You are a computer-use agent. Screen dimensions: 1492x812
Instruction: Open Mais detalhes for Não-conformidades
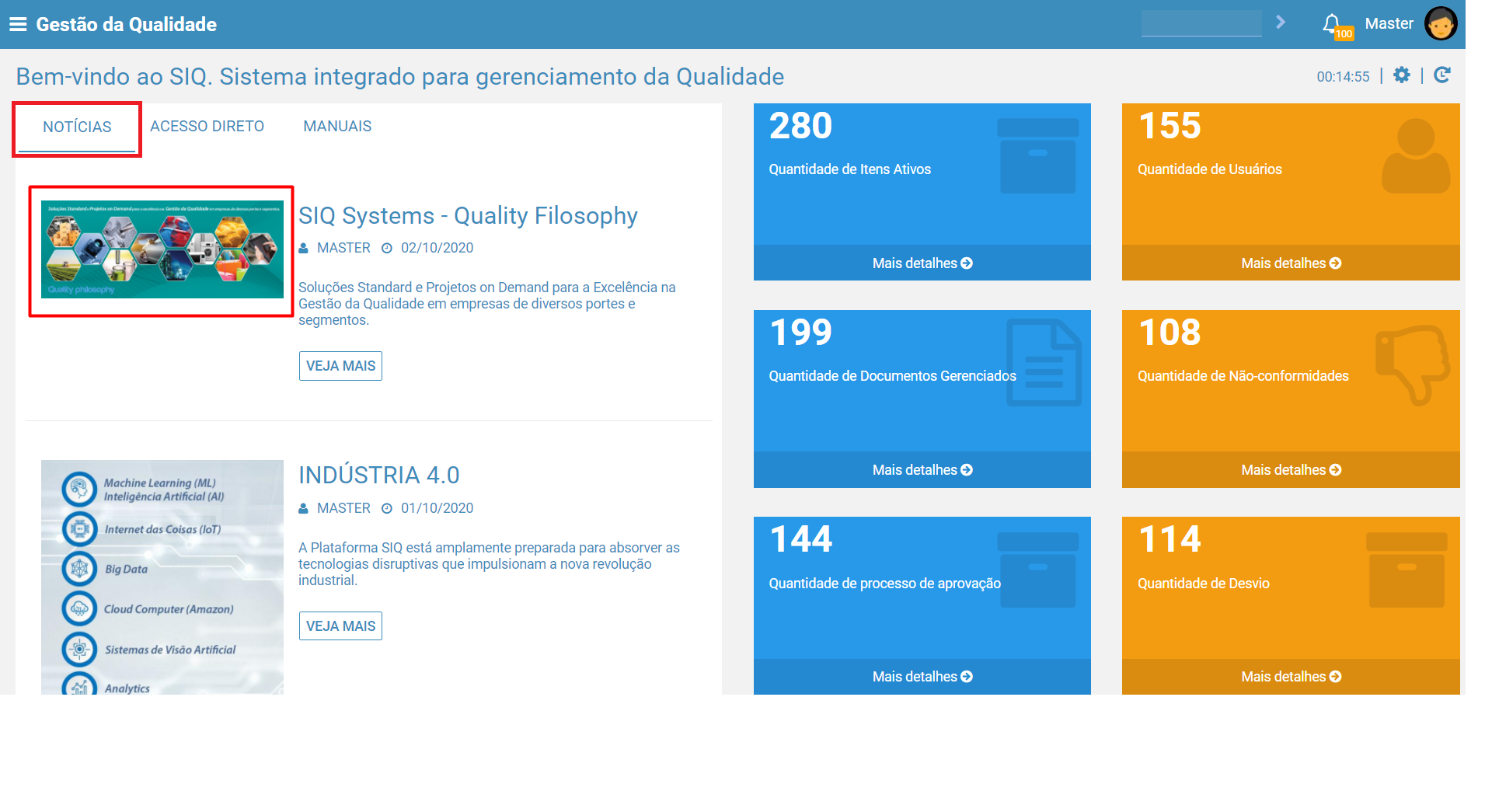[1291, 470]
